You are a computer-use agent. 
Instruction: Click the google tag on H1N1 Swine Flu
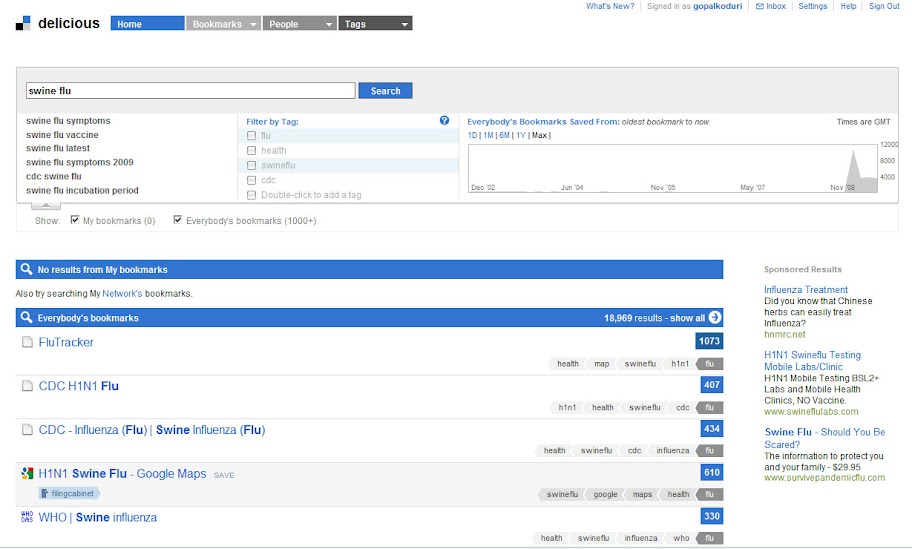tap(605, 494)
